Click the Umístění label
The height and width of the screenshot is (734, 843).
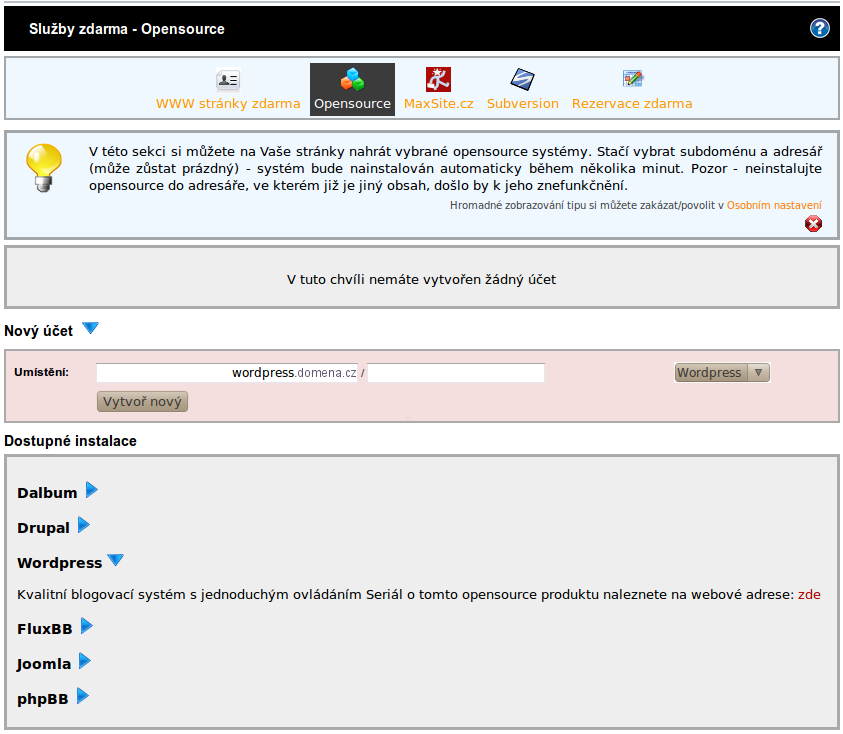tap(41, 372)
